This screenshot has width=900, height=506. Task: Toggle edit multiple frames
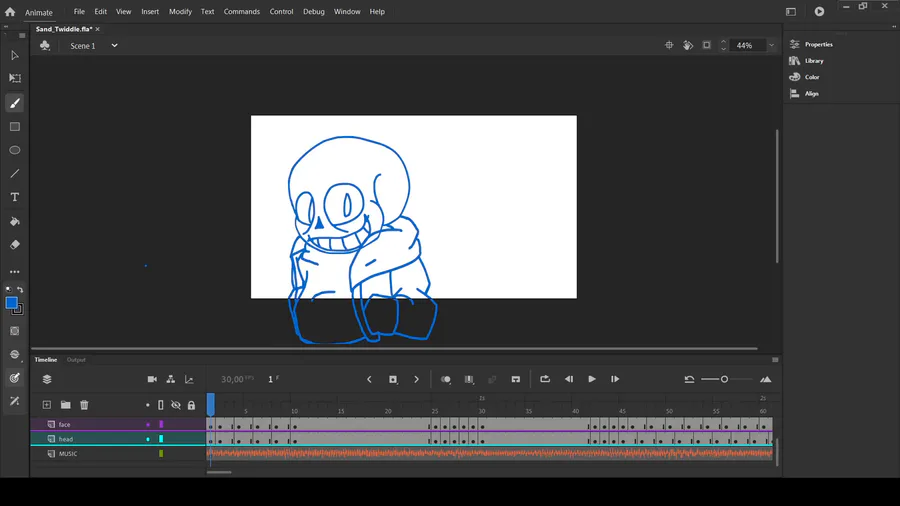click(x=469, y=379)
